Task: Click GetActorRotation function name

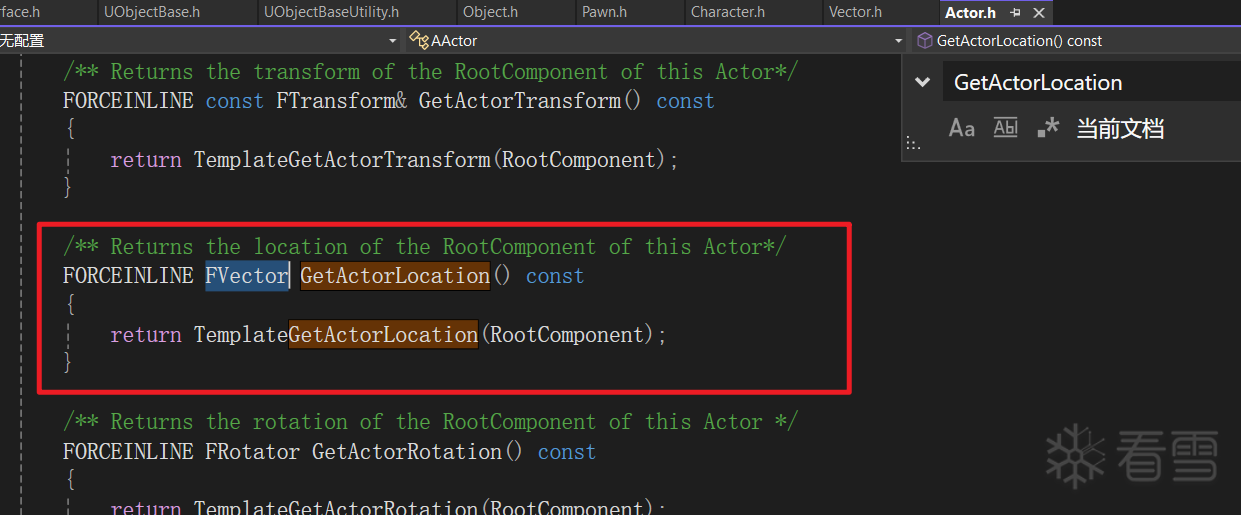Action: pos(407,451)
